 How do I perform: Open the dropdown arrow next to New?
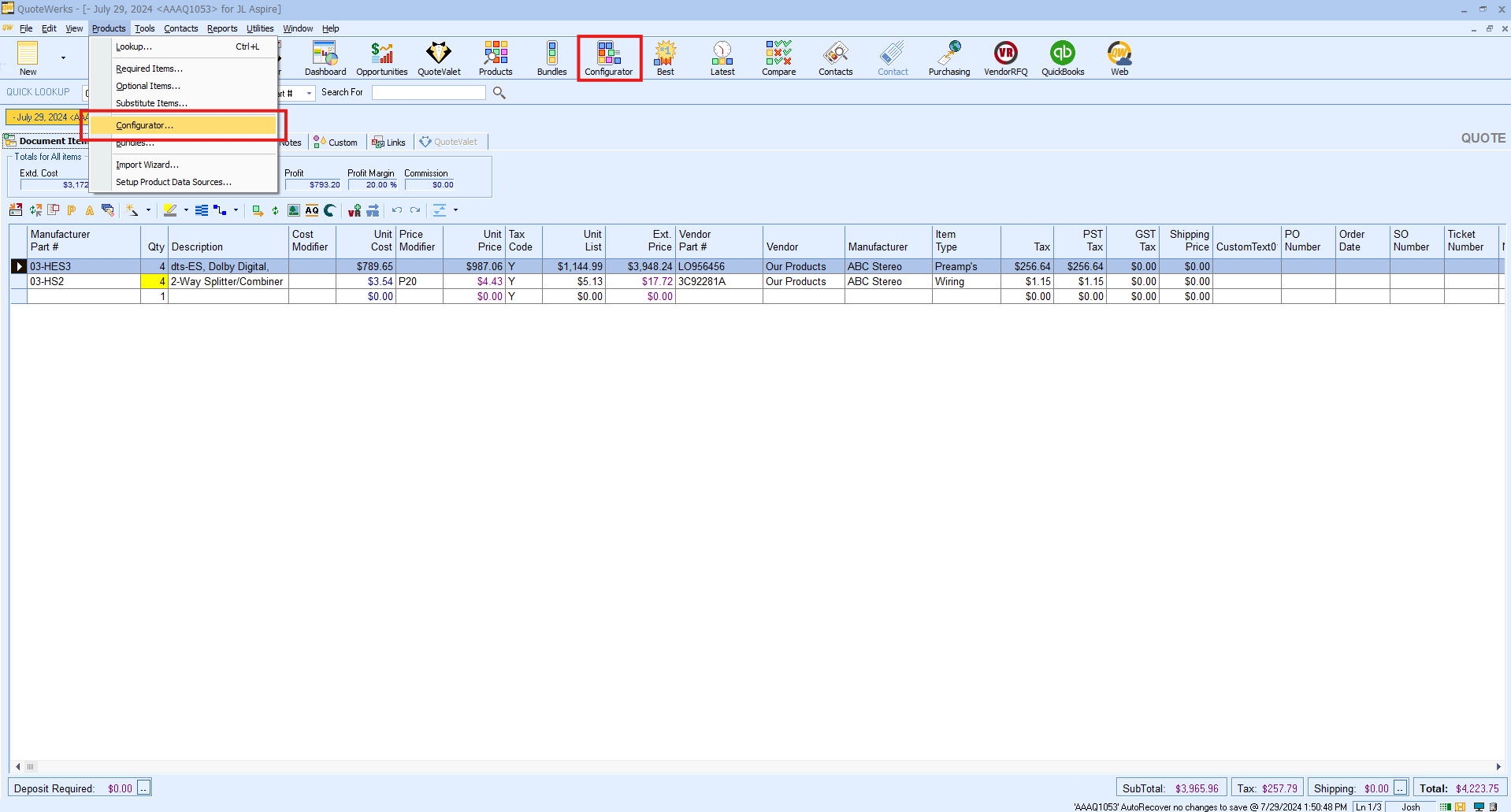click(63, 57)
